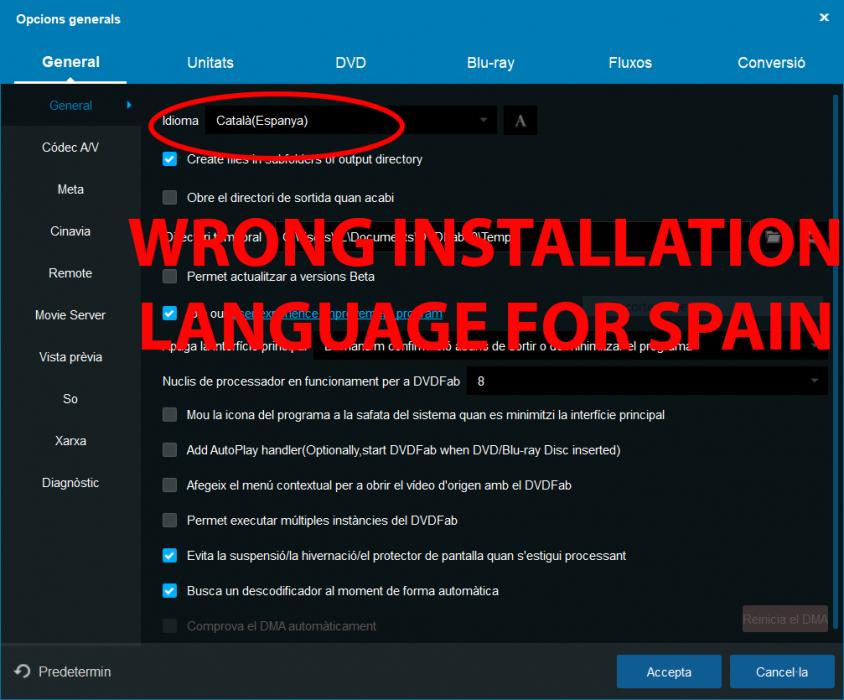Select Movie Server in sidebar
Viewport: 844px width, 700px height.
pos(71,315)
